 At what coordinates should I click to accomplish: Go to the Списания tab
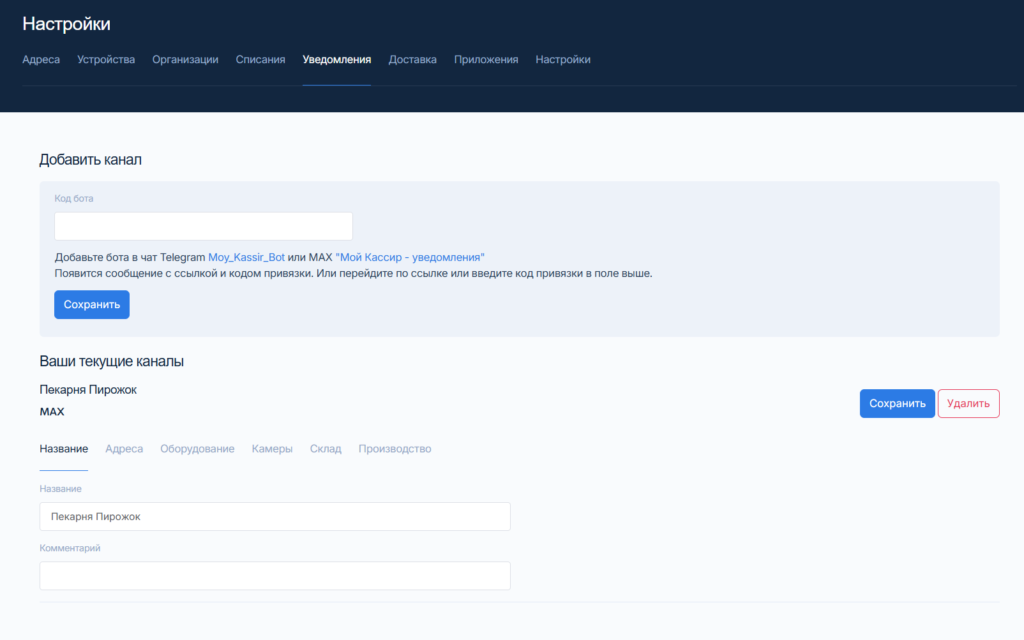click(260, 60)
